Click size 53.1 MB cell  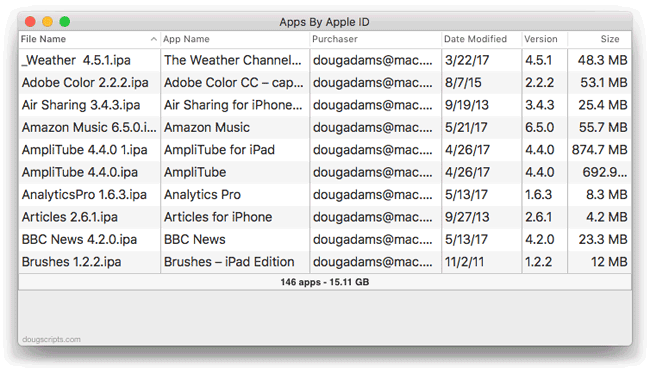point(599,82)
